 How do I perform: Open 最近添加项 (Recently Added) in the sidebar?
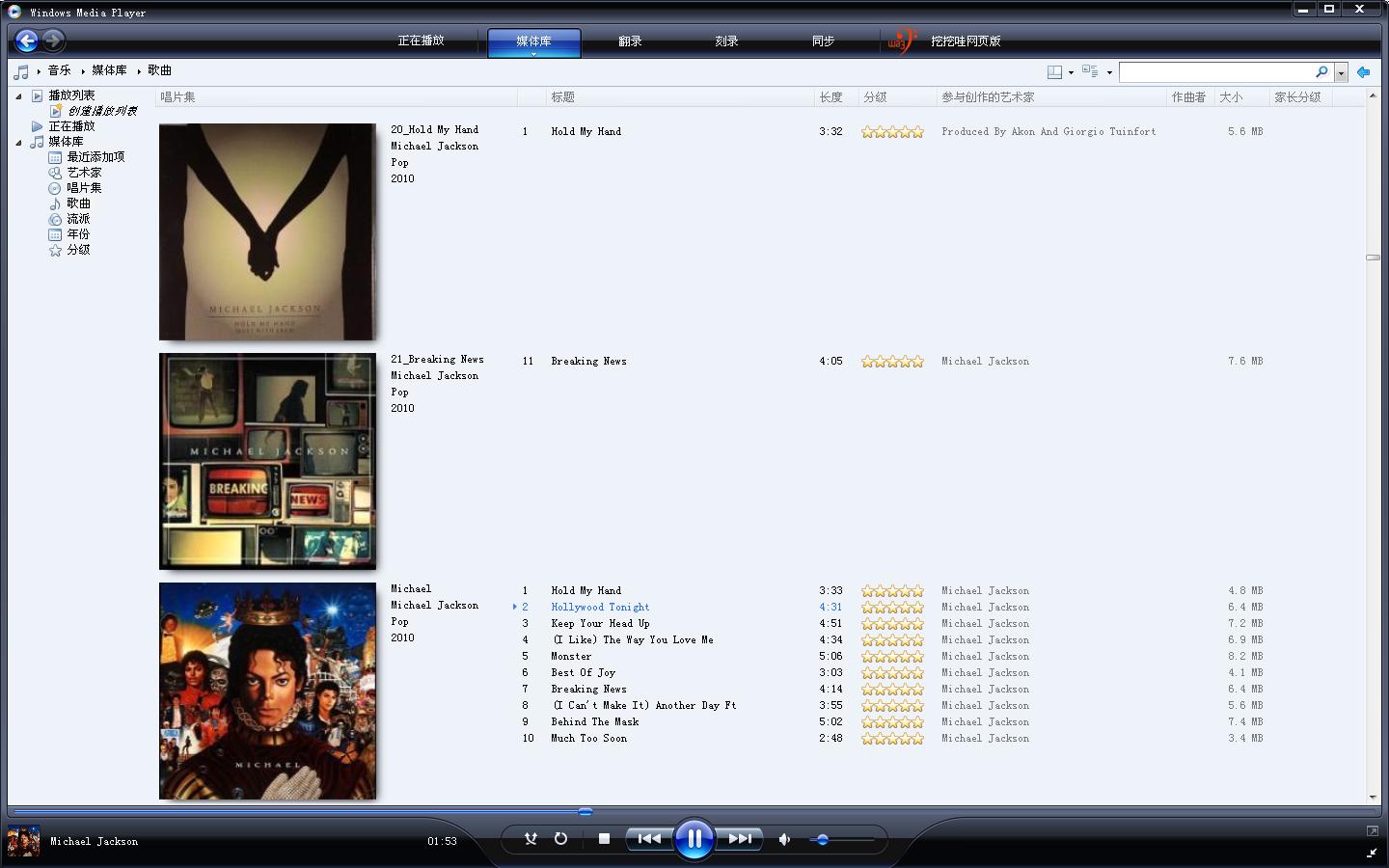point(95,157)
